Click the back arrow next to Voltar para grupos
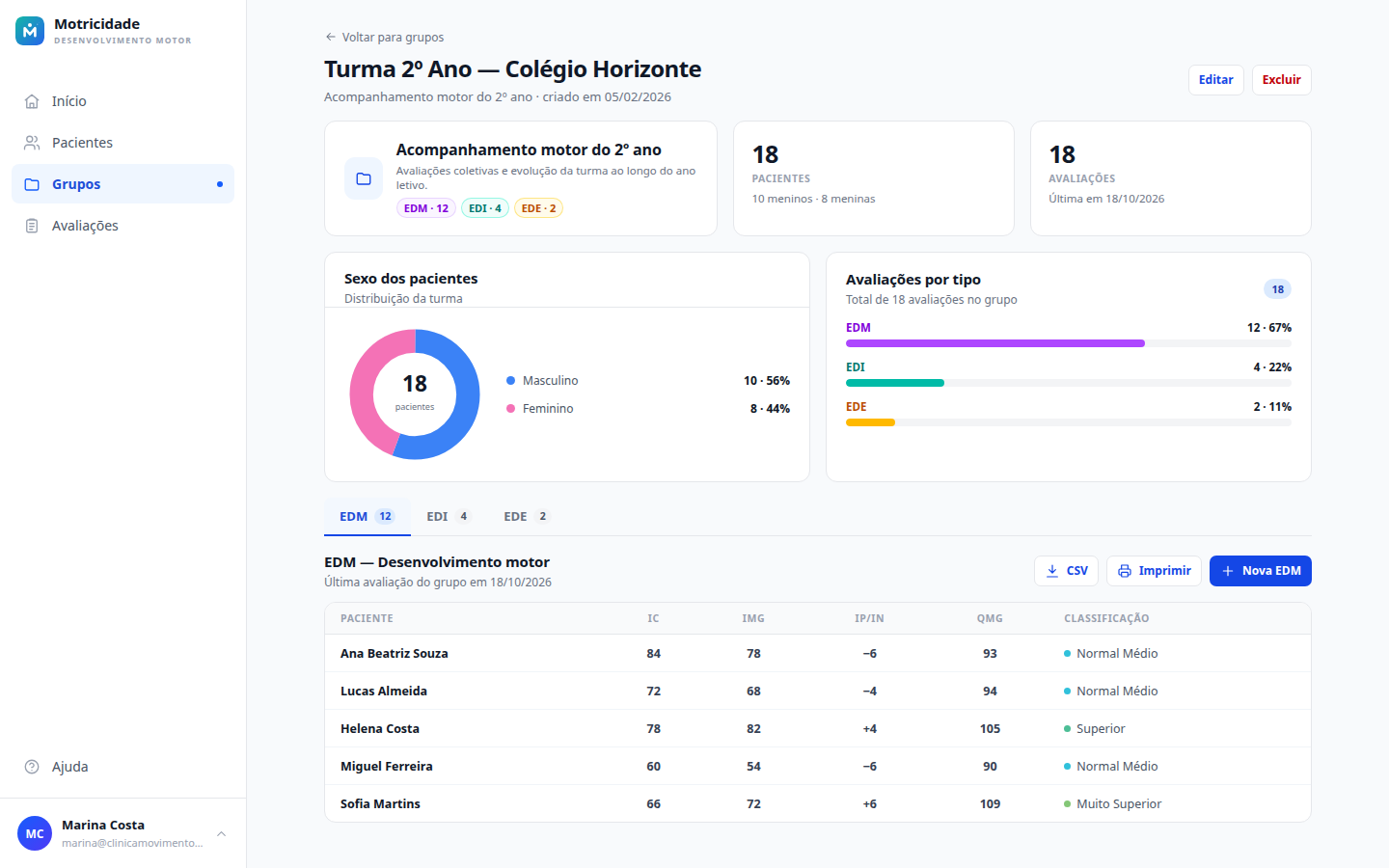Screen dimensions: 1389x868 (x=331, y=38)
